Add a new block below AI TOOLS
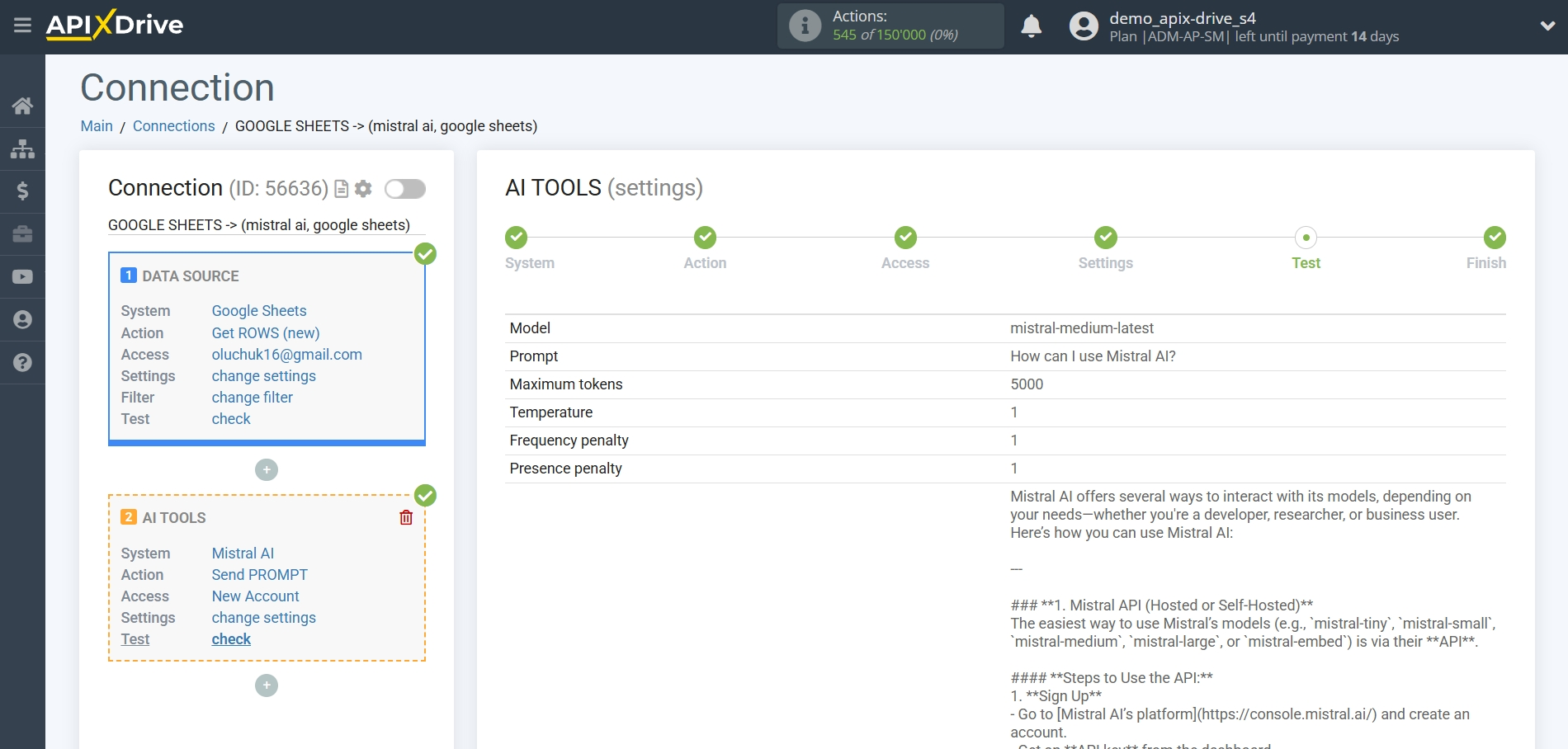 coord(267,685)
